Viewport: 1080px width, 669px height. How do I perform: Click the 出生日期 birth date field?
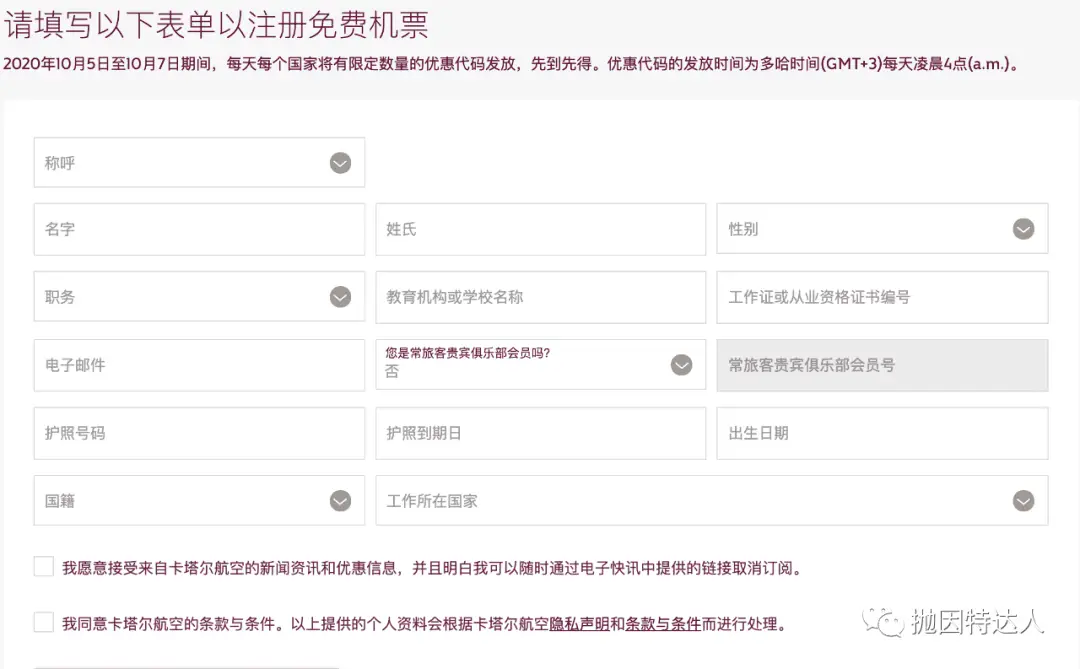(x=882, y=433)
